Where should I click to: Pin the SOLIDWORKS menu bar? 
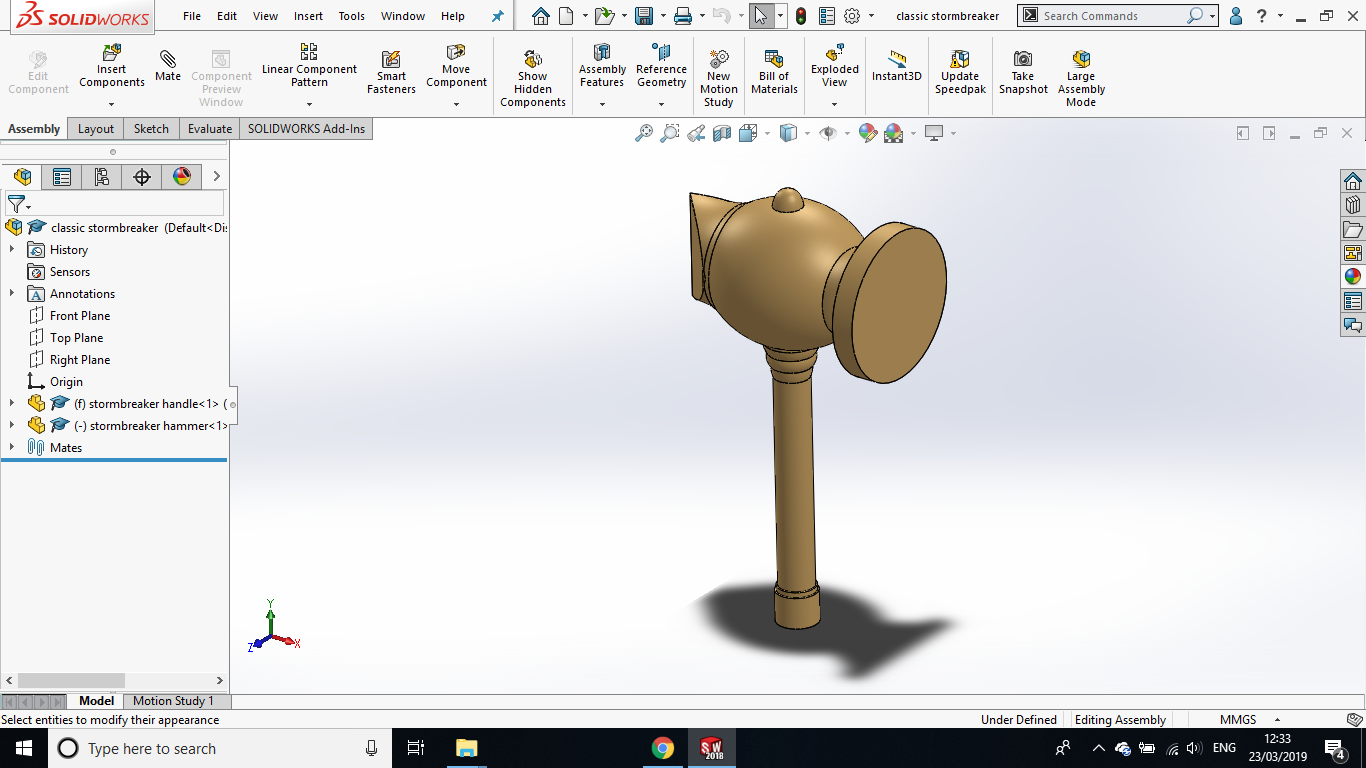point(498,16)
